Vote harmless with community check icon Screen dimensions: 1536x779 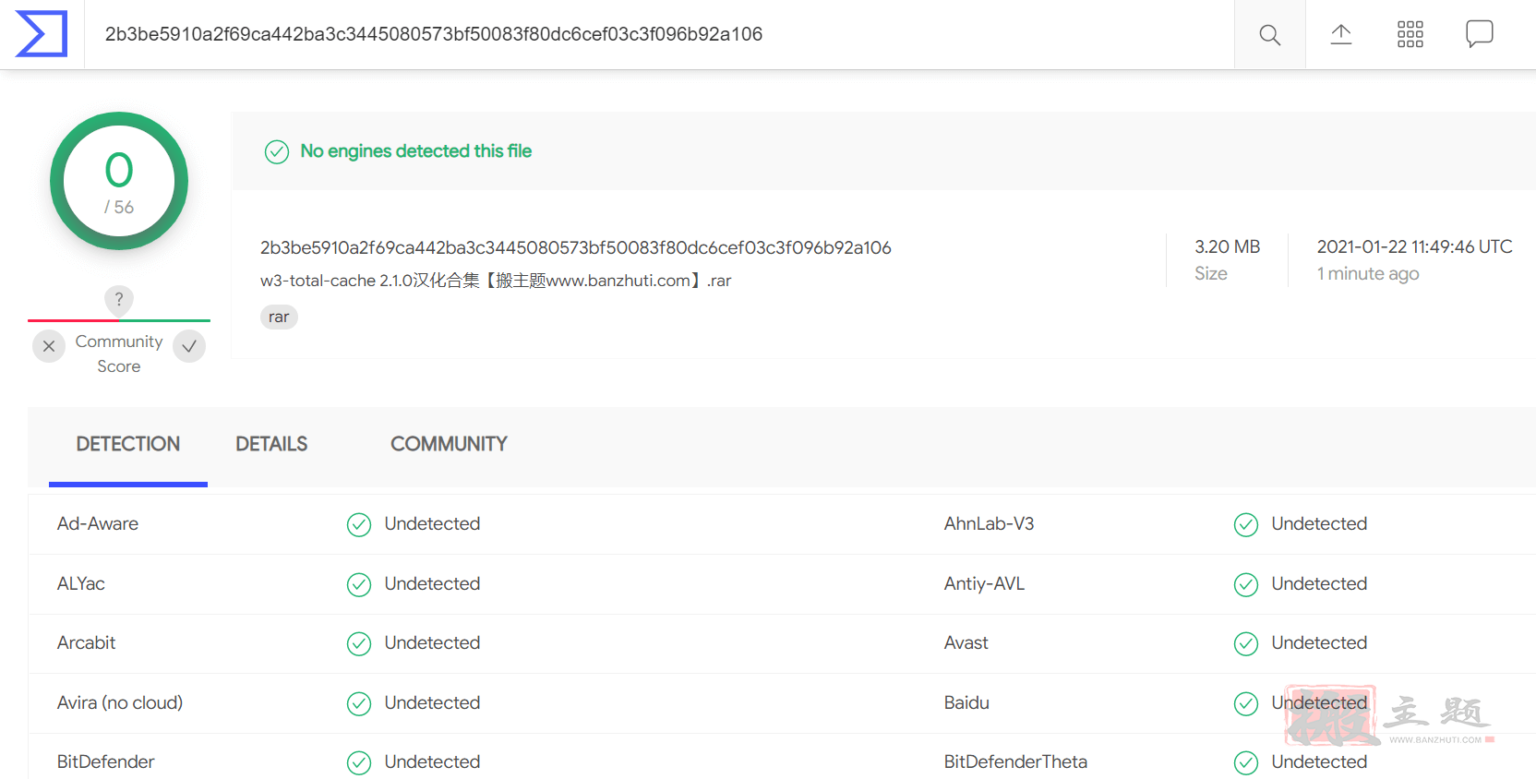pos(189,346)
